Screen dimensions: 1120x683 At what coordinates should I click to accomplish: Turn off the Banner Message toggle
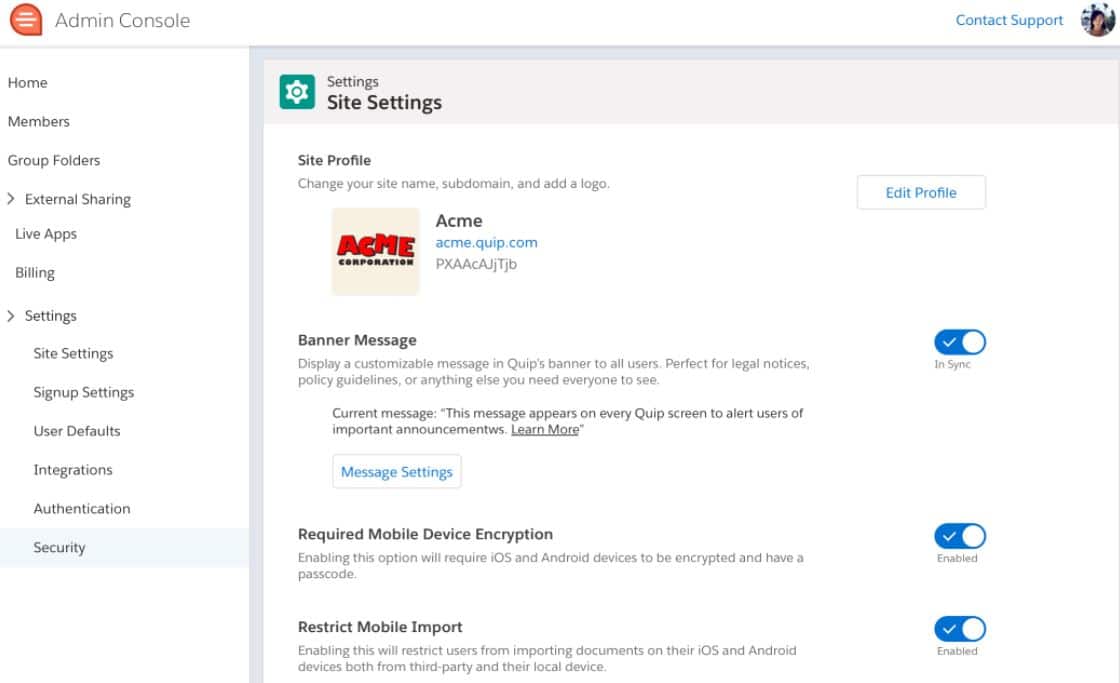tap(959, 343)
